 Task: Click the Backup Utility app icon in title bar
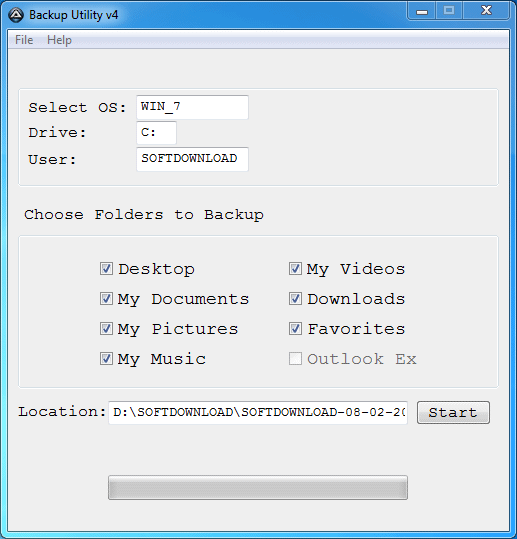click(x=16, y=15)
